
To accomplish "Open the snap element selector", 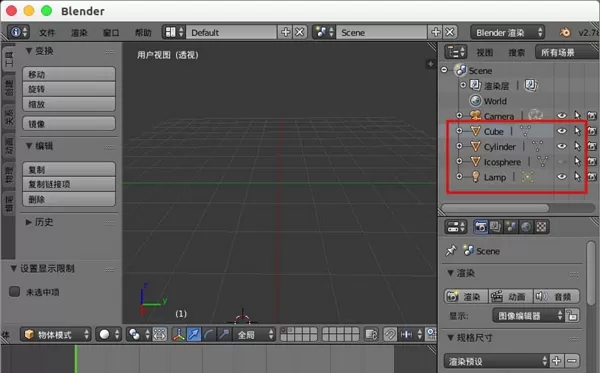I will tap(412, 334).
